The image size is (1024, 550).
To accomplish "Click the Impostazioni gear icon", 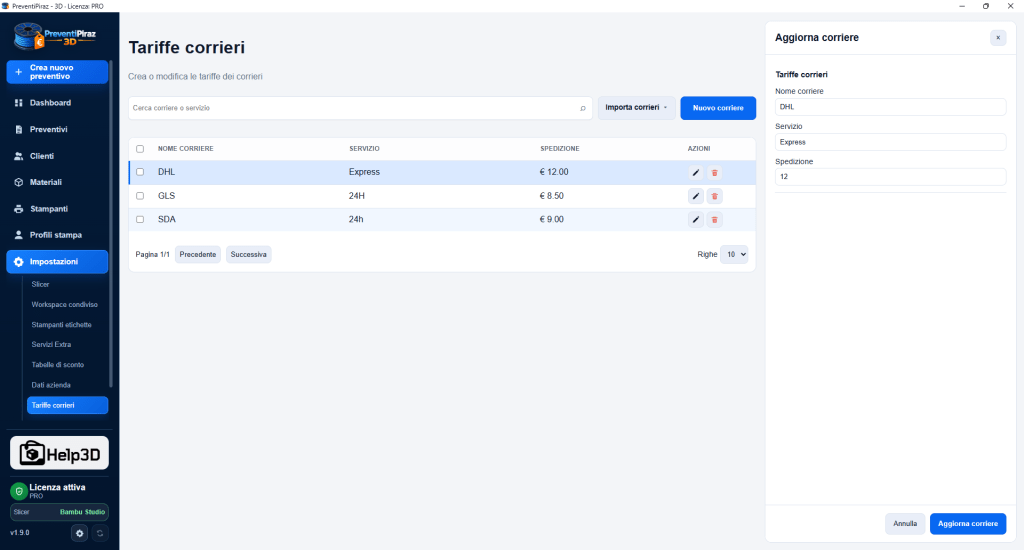I will click(x=18, y=262).
